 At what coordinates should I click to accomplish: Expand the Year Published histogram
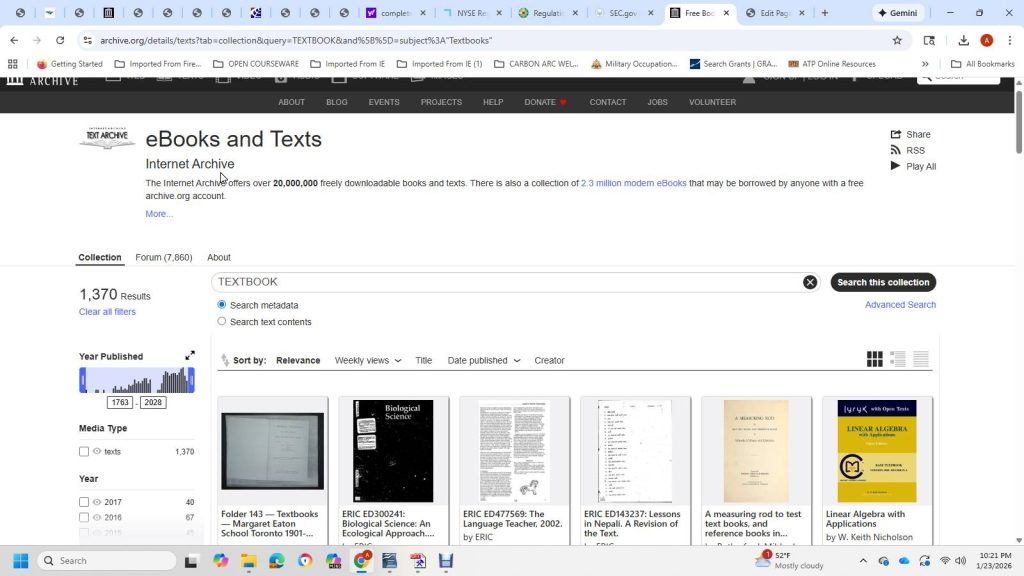190,356
